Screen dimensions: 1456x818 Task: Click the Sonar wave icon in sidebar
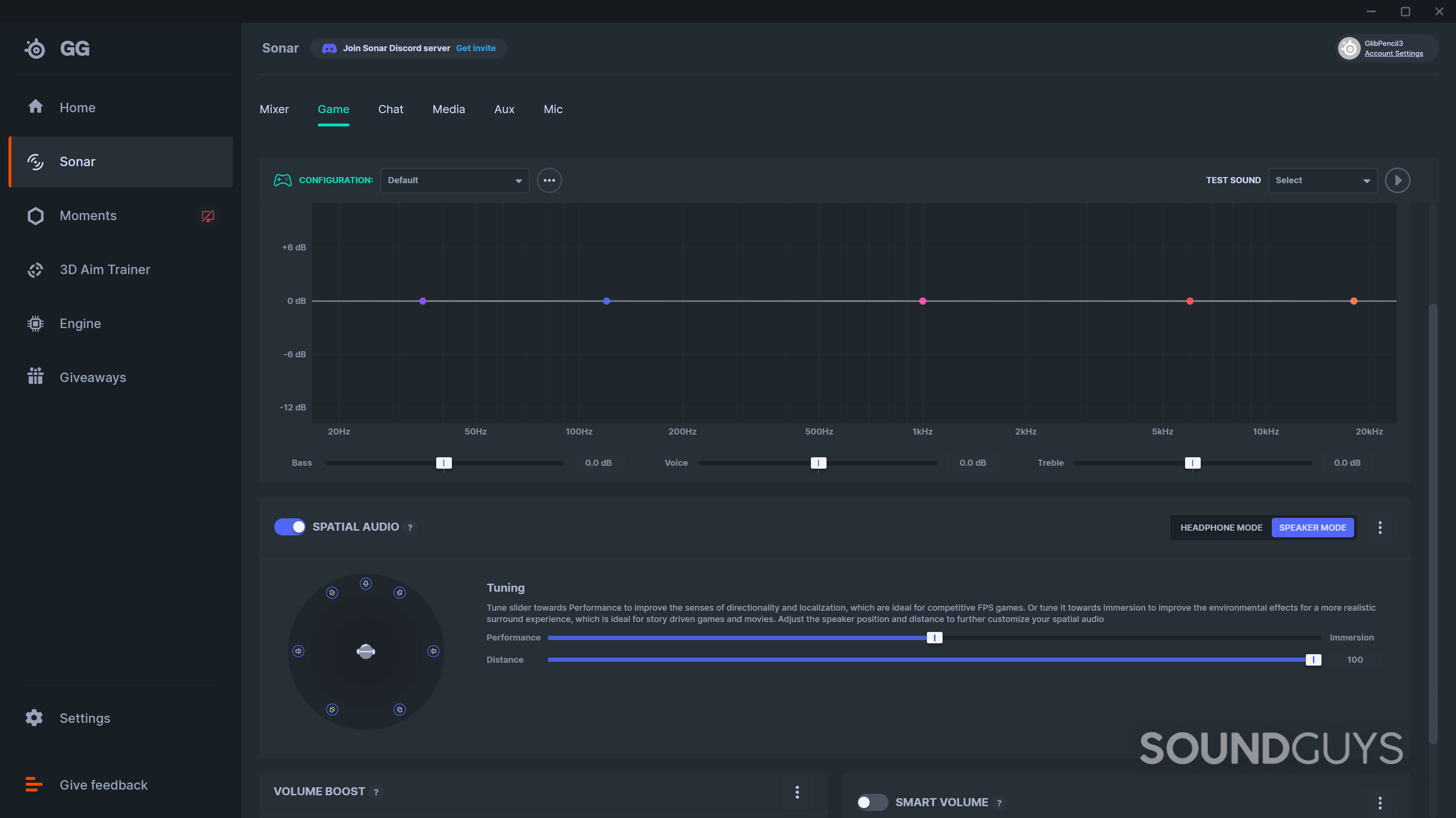[36, 161]
